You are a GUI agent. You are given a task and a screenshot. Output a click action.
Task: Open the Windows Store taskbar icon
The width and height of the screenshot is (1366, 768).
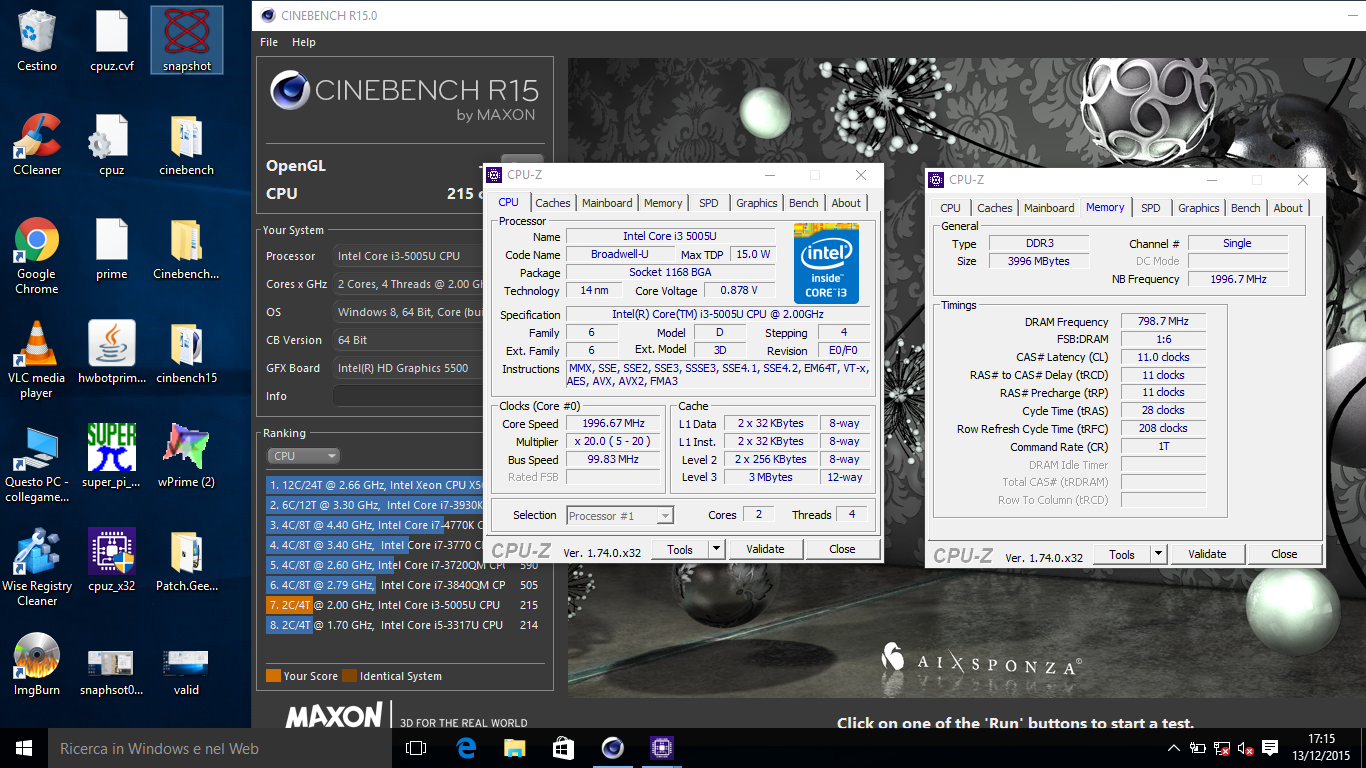[563, 748]
